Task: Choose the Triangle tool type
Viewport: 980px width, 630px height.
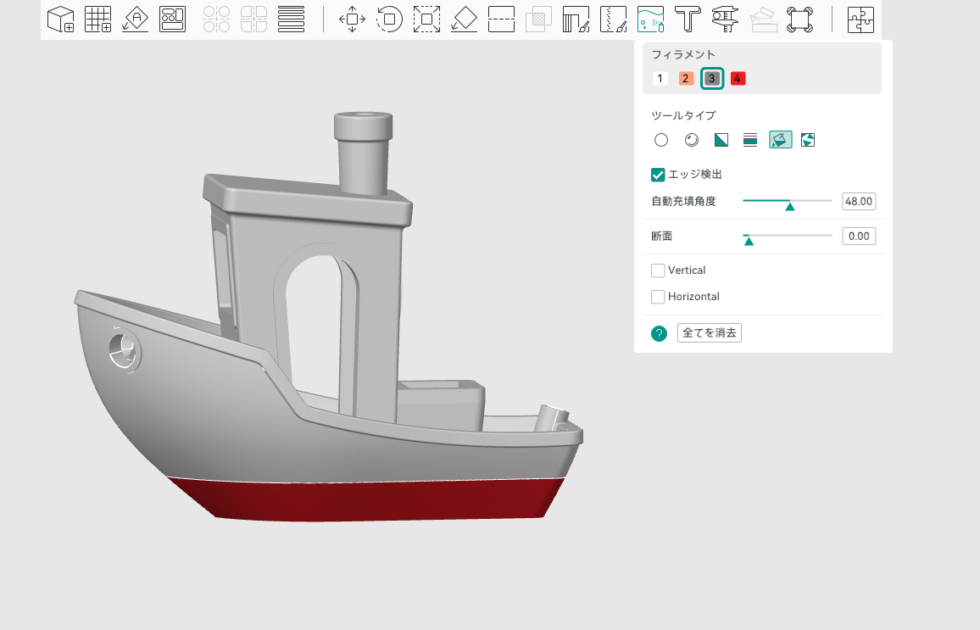Action: click(x=721, y=140)
